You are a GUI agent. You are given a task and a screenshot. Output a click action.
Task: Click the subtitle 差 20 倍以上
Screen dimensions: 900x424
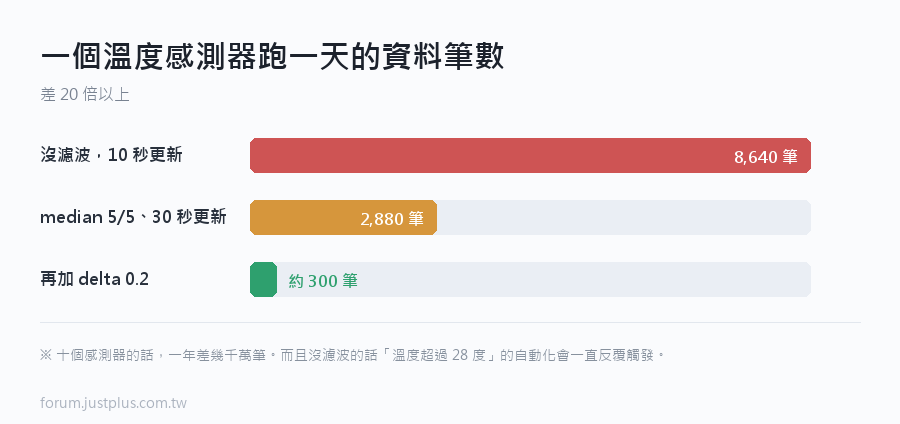click(85, 94)
